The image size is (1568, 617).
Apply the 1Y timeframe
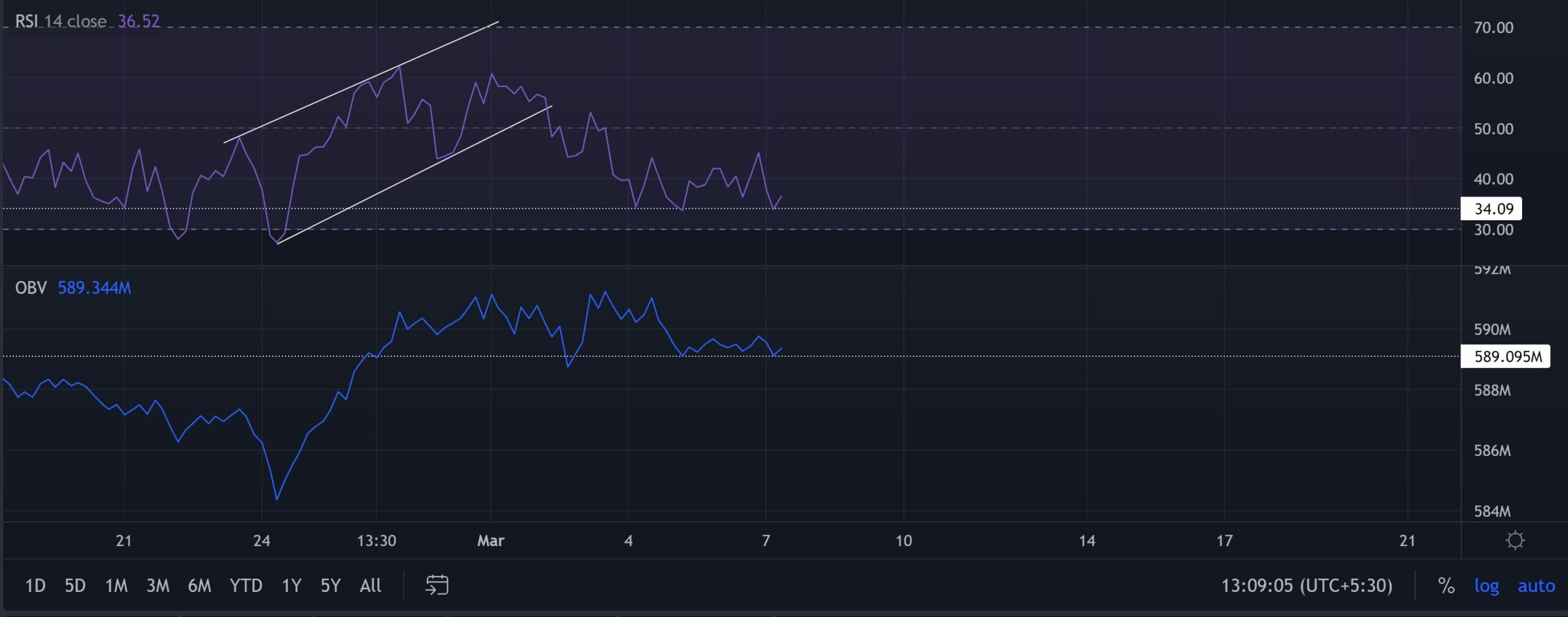[x=291, y=585]
